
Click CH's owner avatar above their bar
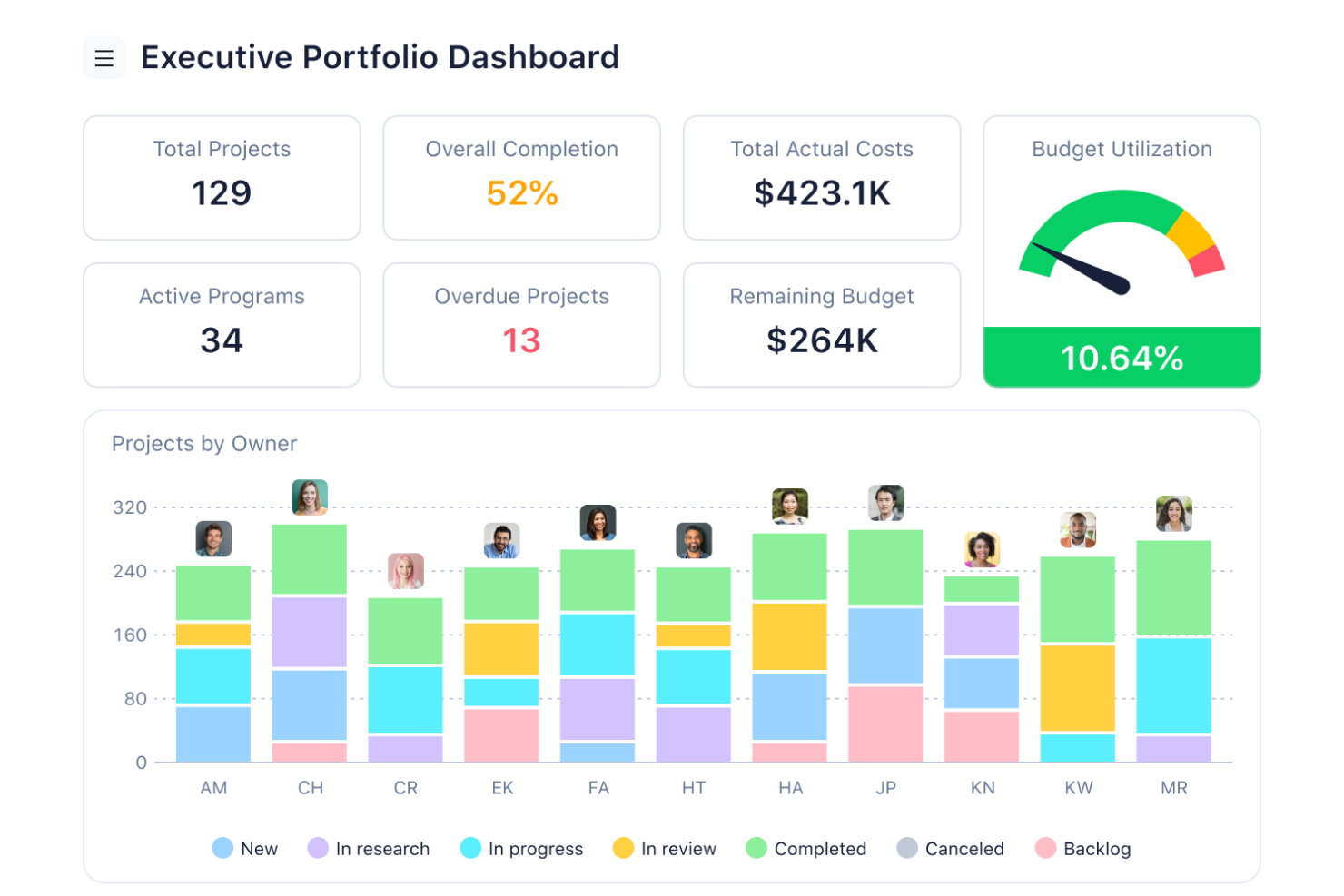click(311, 496)
